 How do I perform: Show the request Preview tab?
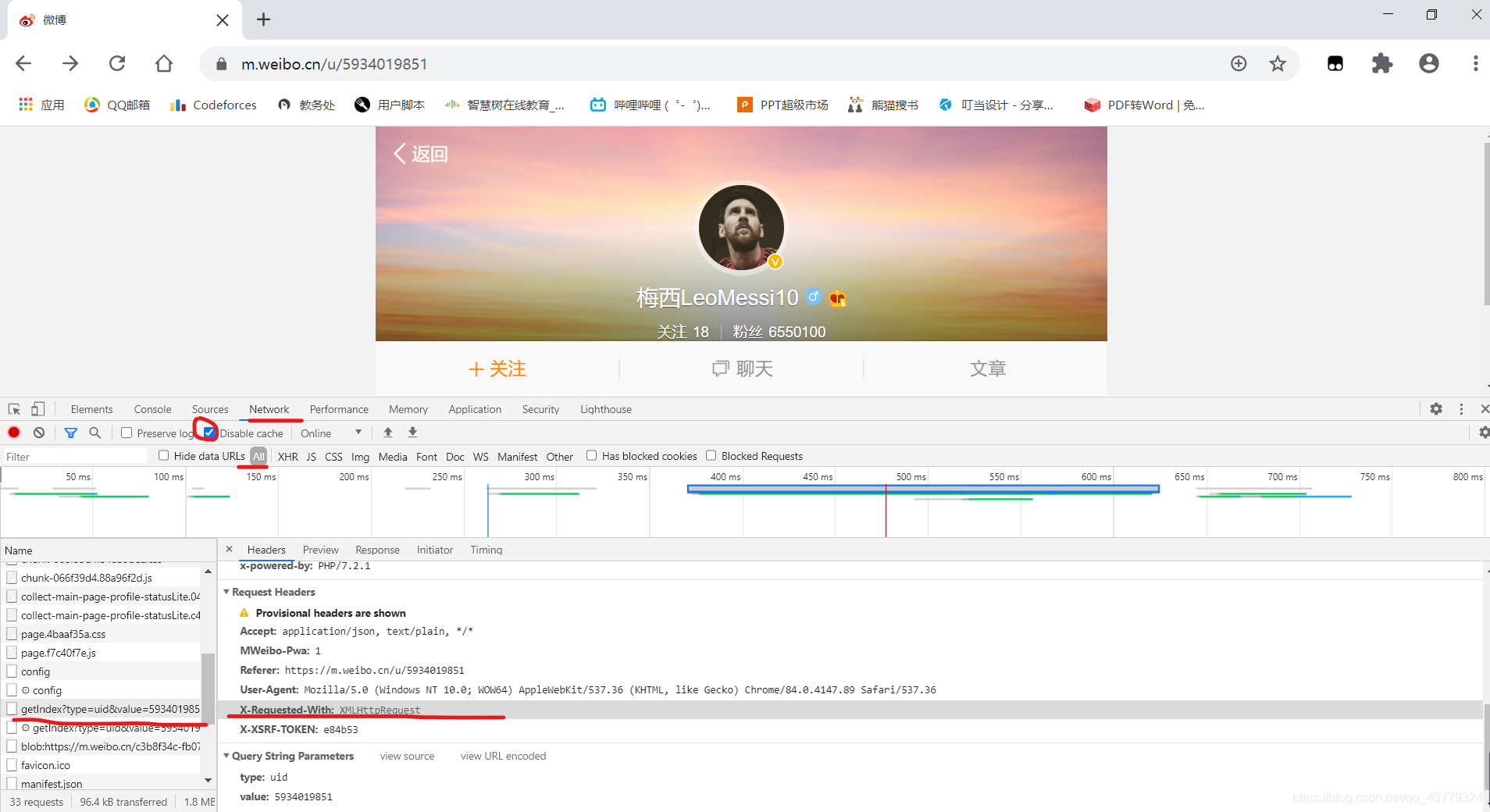click(320, 550)
